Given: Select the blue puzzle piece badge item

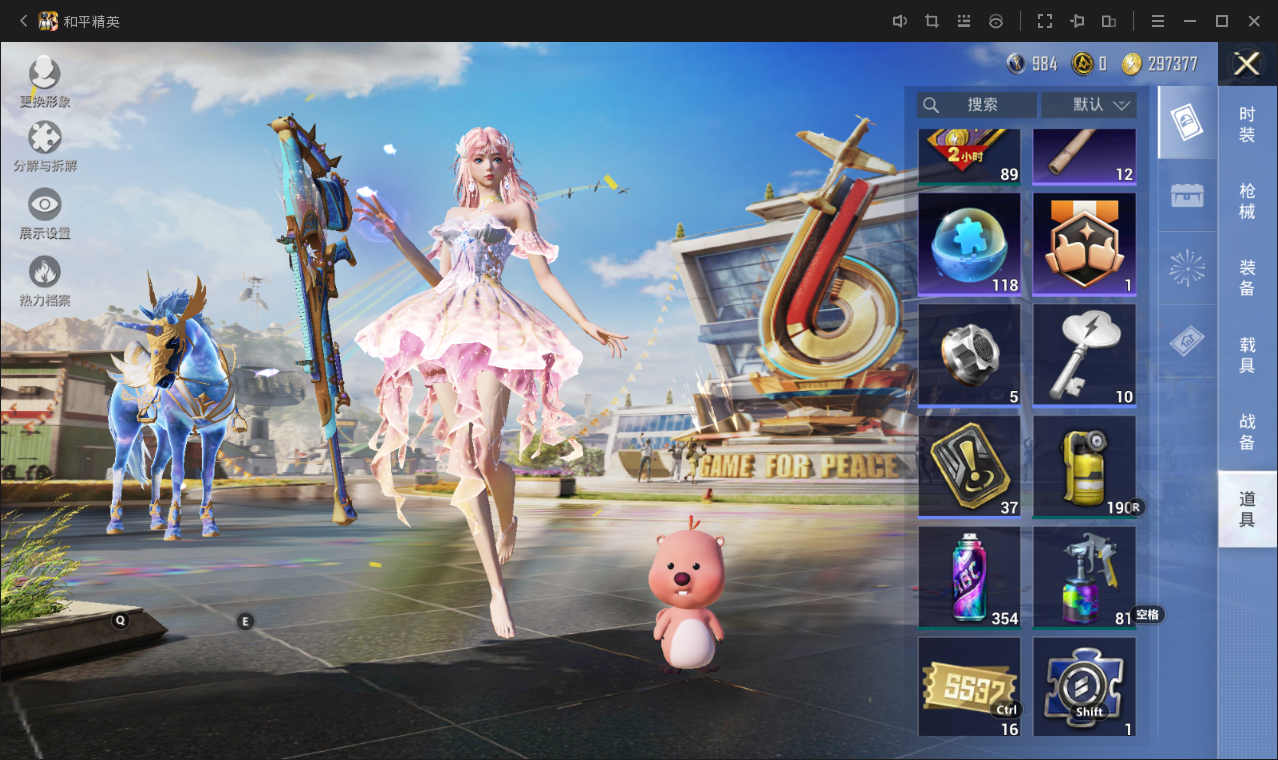Looking at the screenshot, I should (x=1084, y=687).
